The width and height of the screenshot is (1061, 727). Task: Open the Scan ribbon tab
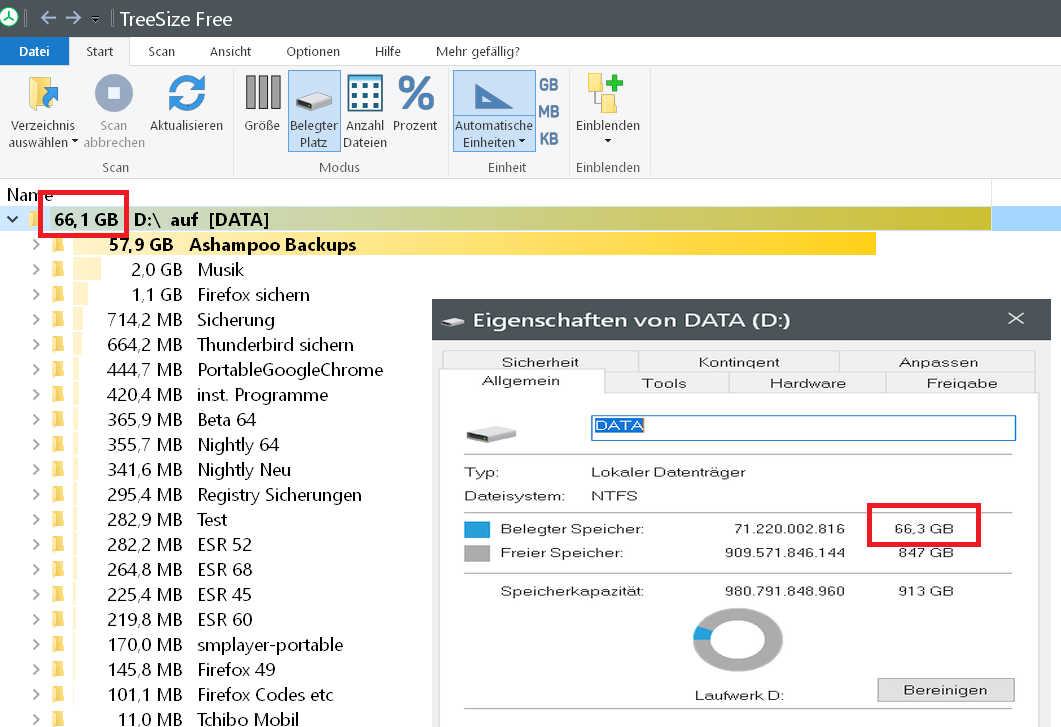161,52
